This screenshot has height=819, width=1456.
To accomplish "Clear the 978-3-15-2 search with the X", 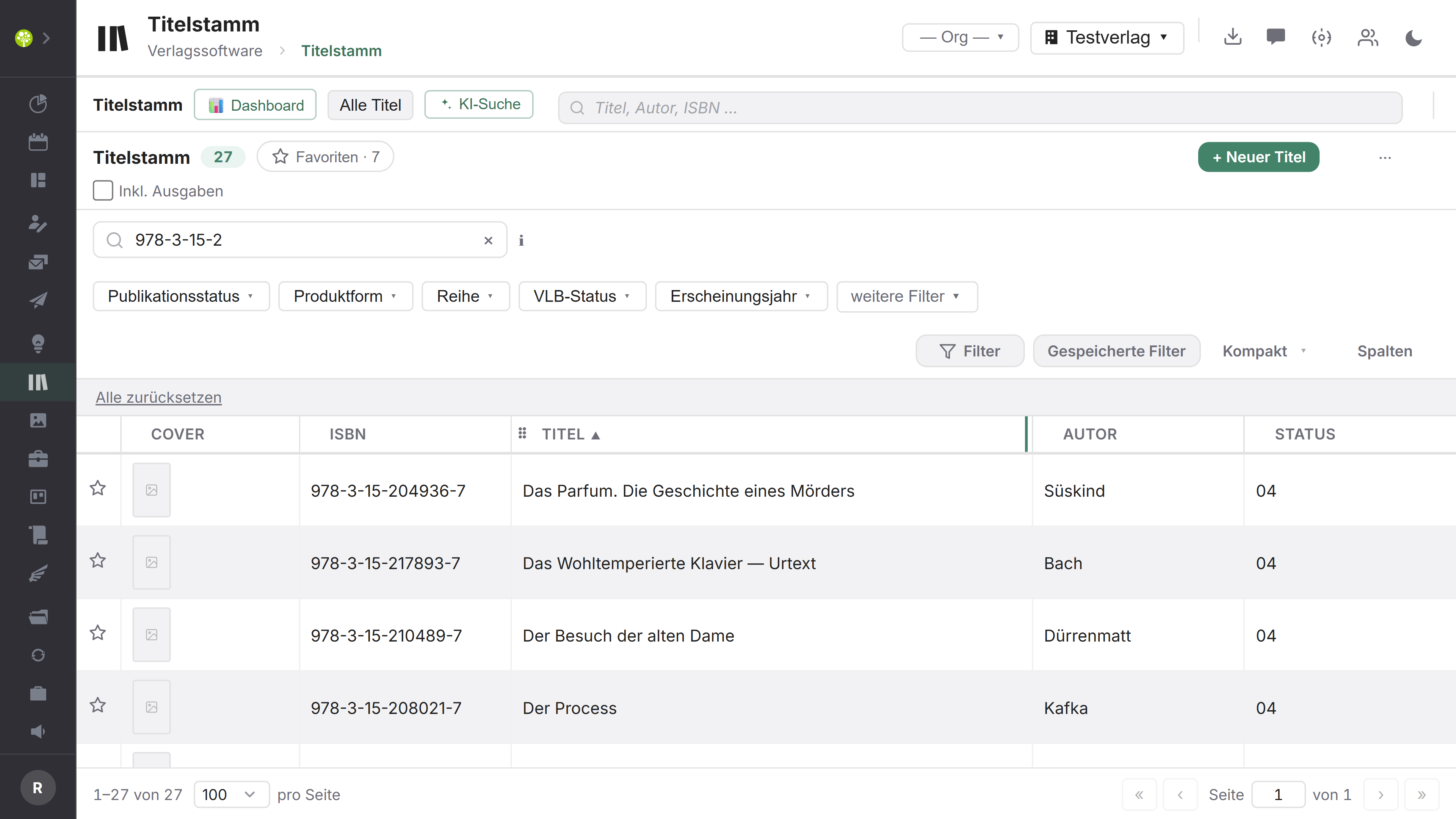I will click(x=488, y=240).
